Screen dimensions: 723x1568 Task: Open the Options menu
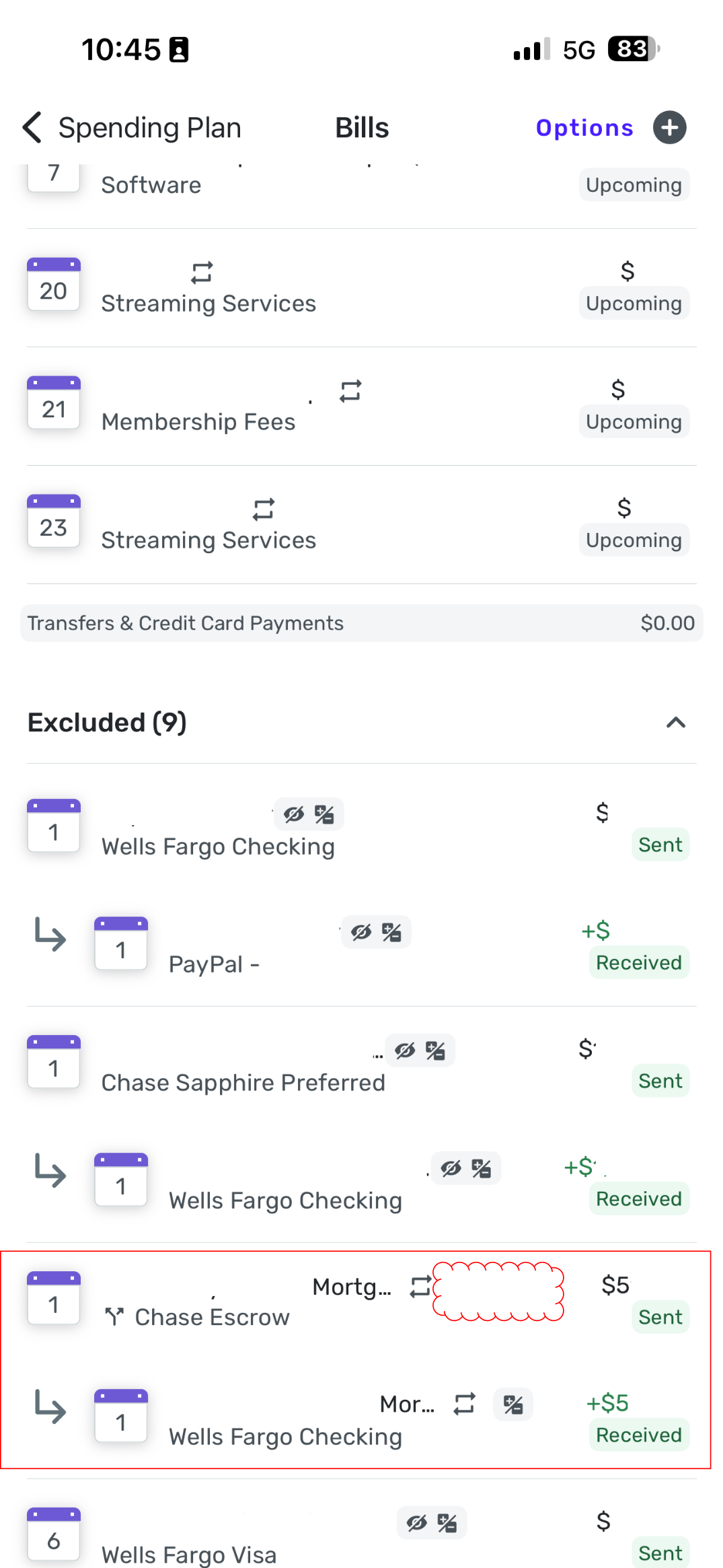pyautogui.click(x=584, y=128)
